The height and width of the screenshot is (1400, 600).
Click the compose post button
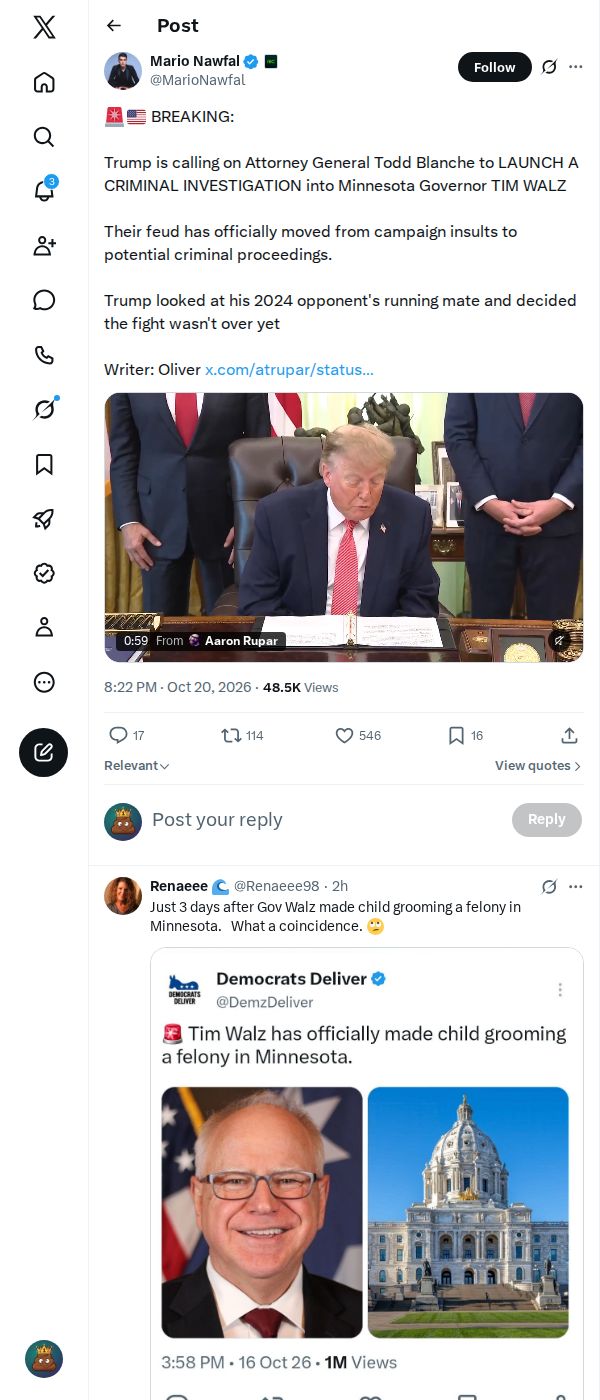coord(44,753)
